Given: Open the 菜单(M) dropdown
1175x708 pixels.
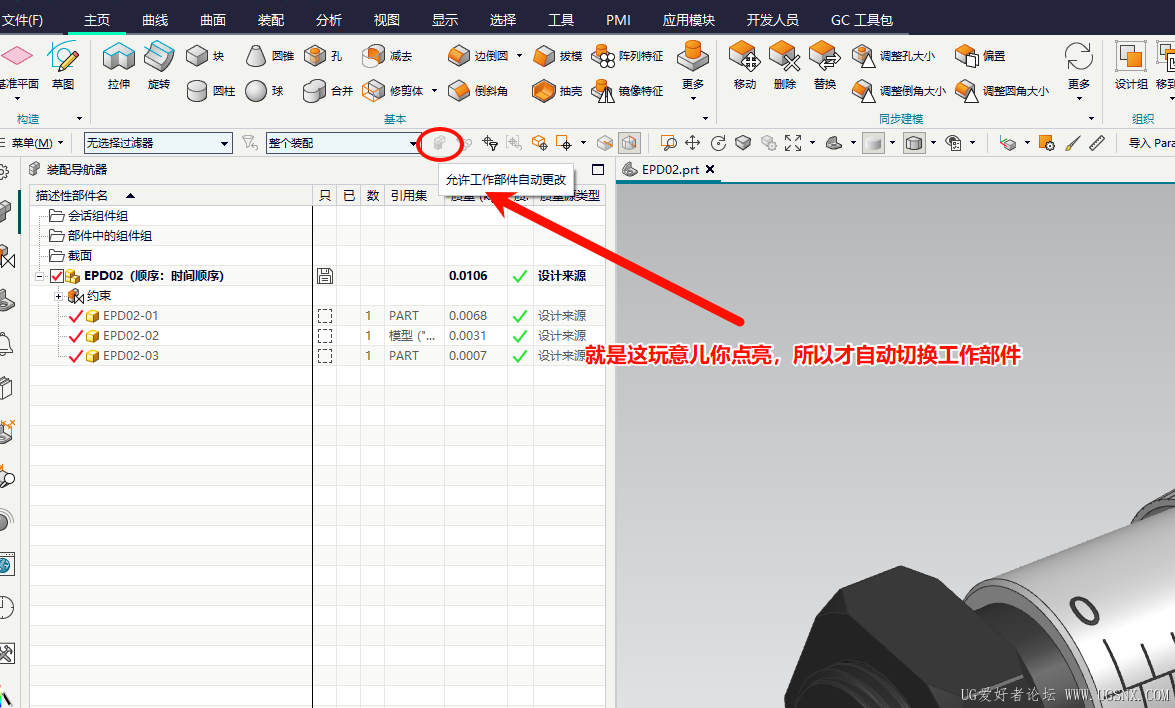Looking at the screenshot, I should [36, 142].
